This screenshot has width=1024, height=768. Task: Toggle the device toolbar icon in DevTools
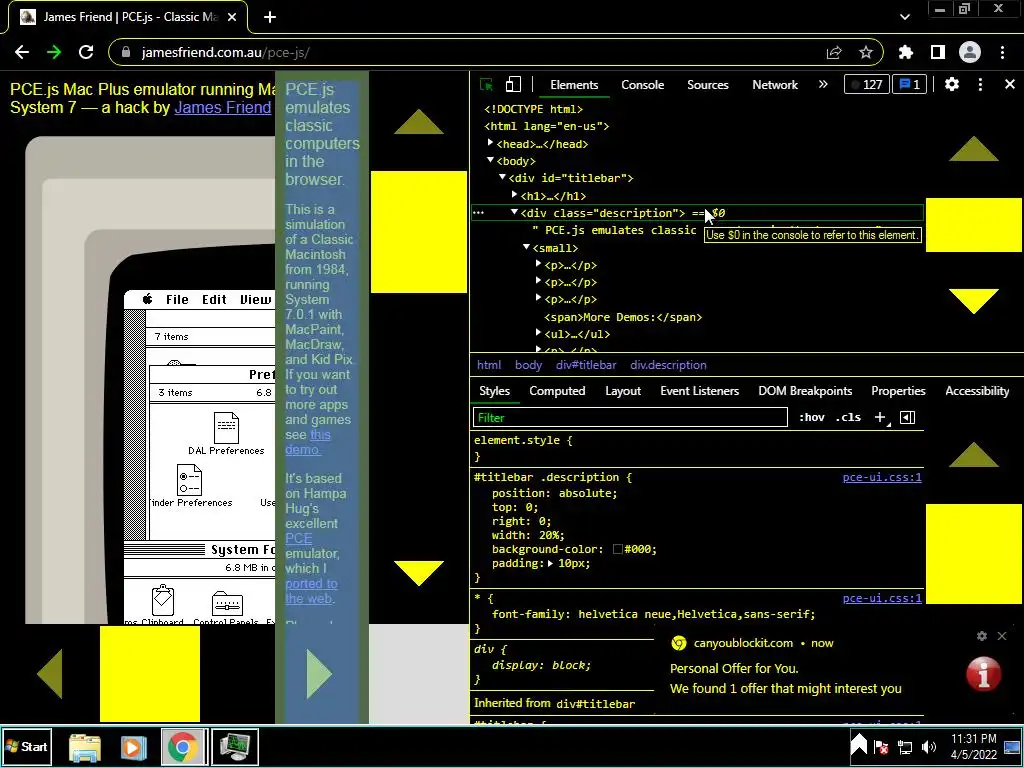click(x=513, y=85)
